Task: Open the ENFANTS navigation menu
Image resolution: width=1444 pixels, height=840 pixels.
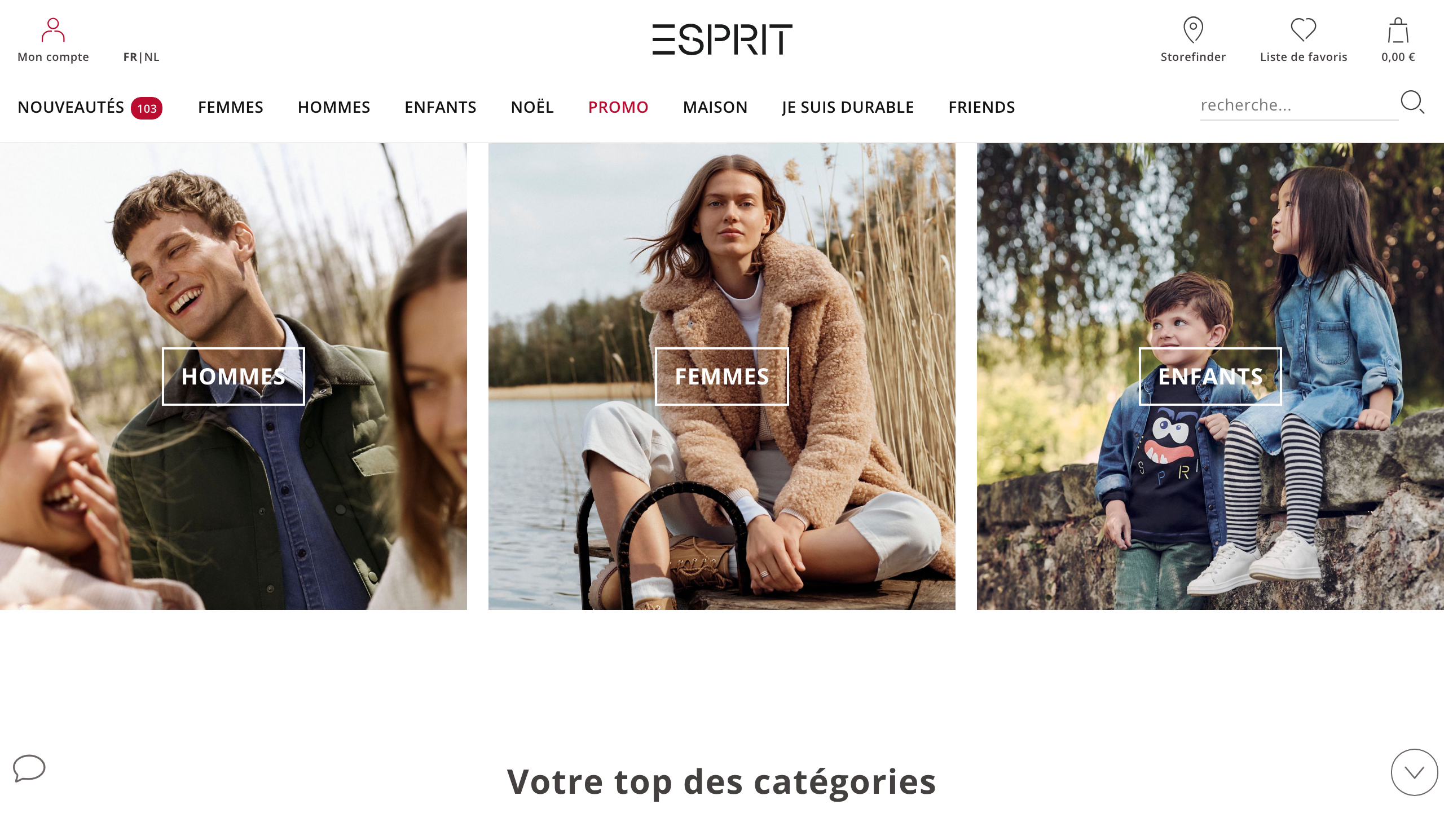Action: 440,107
